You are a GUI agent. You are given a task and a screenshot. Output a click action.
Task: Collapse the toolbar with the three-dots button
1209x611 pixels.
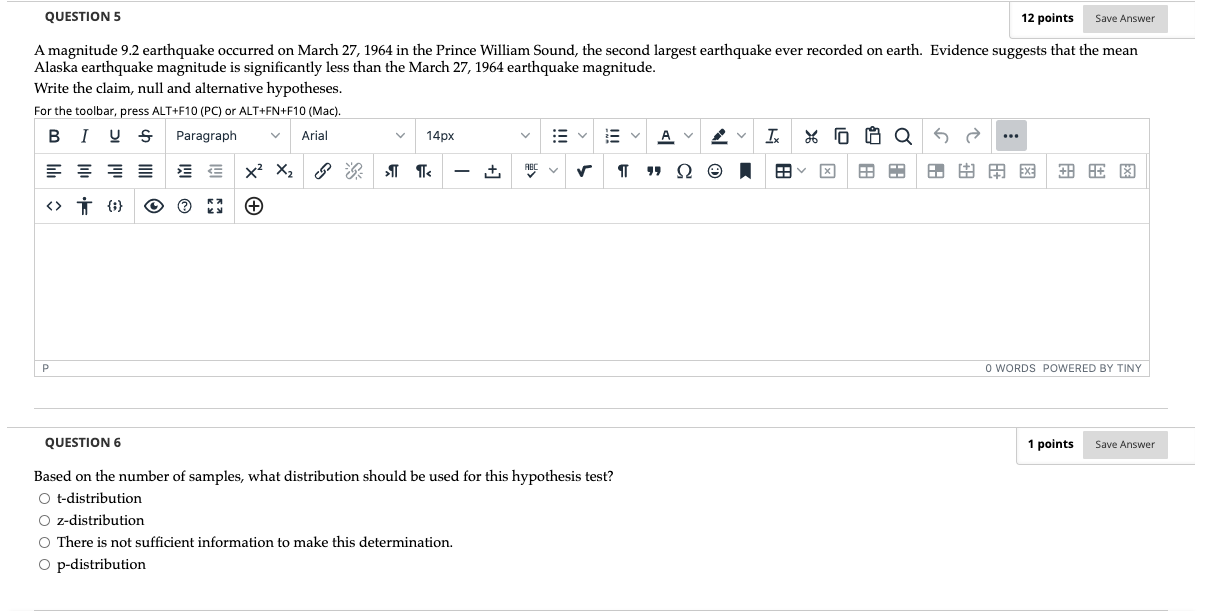click(1010, 136)
